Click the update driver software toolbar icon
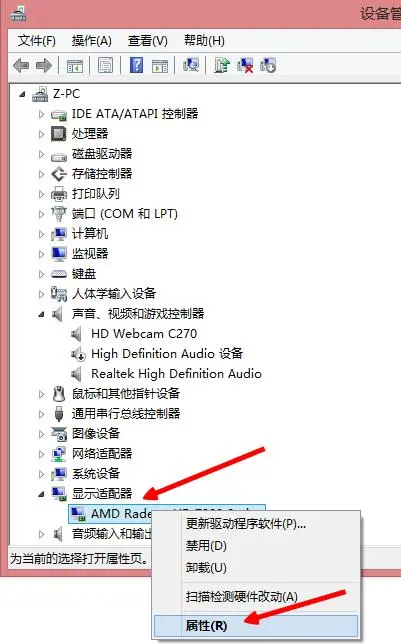Screen dimensions: 401x644 pos(222,65)
